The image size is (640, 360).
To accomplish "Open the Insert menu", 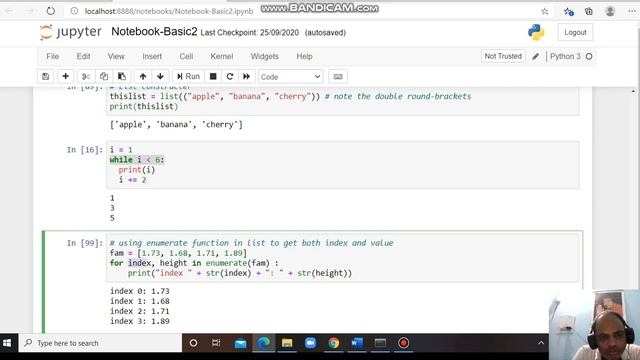I will click(x=152, y=56).
